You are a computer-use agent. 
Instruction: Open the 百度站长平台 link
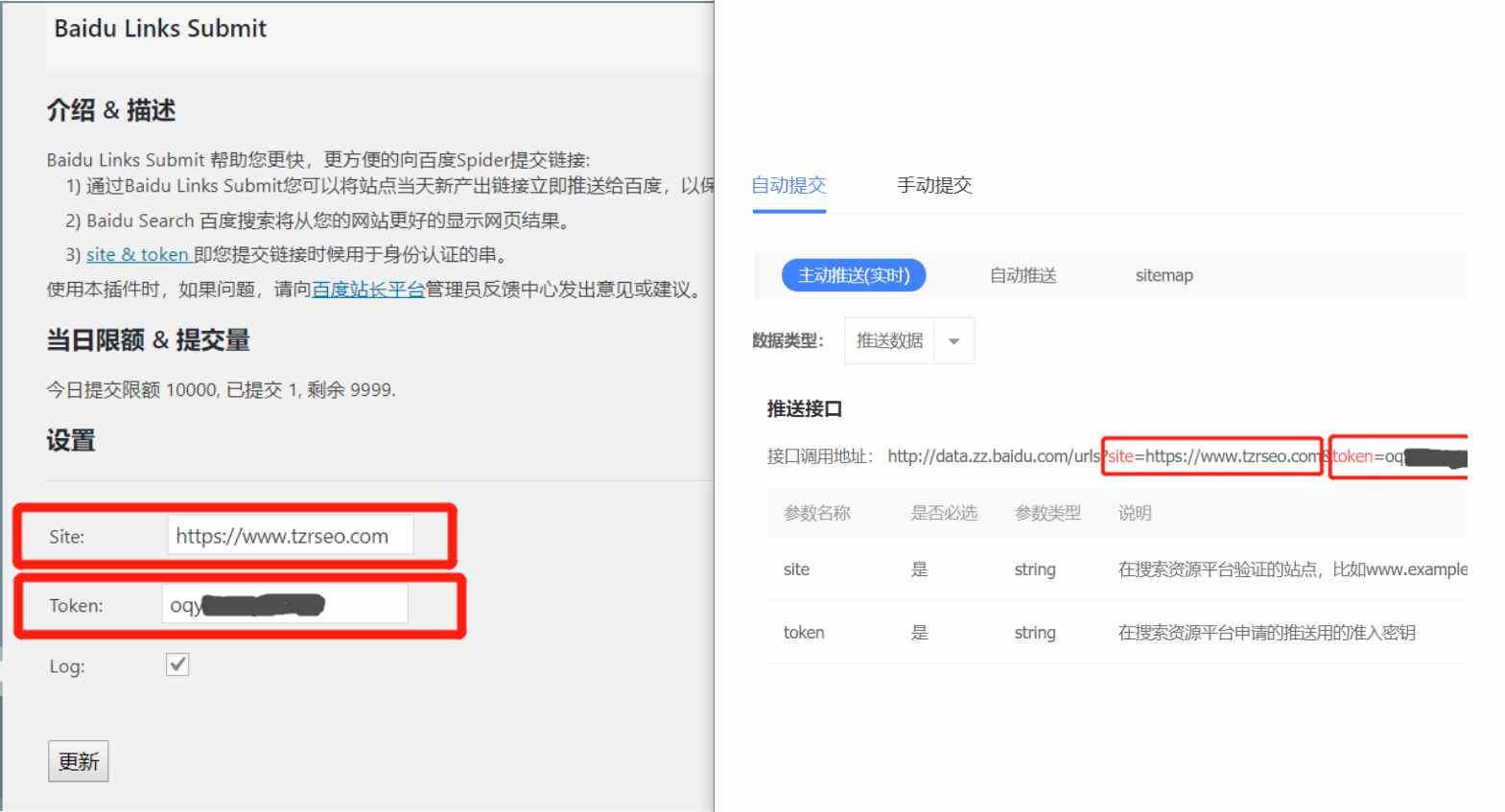(x=368, y=289)
